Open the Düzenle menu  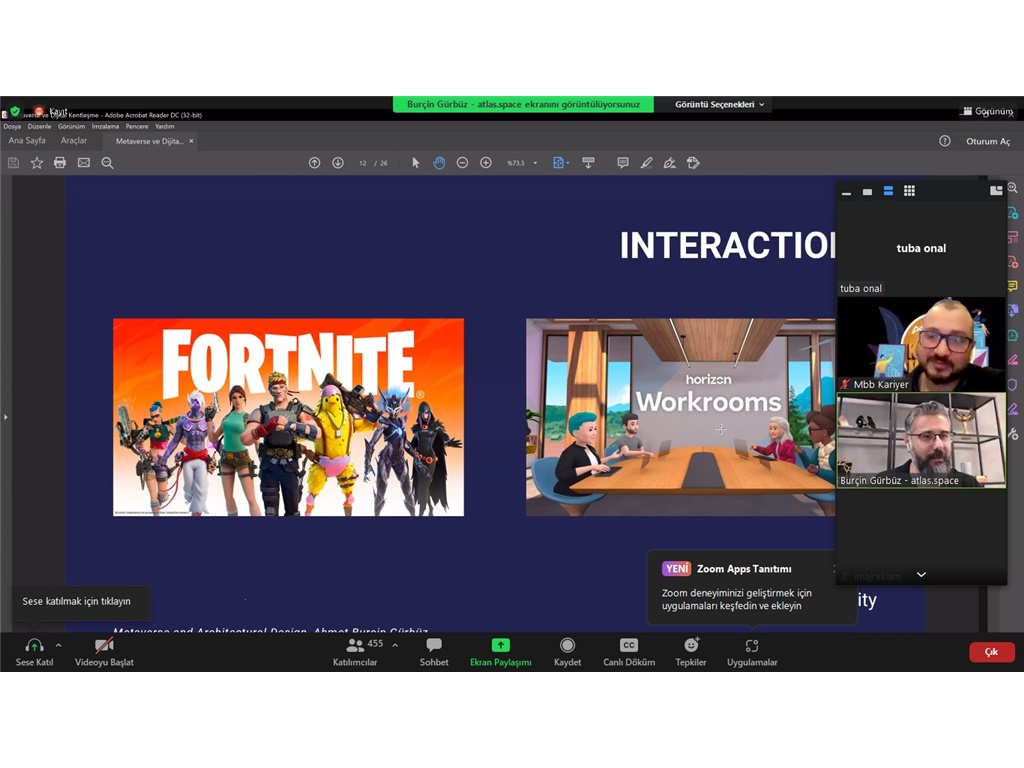(39, 127)
